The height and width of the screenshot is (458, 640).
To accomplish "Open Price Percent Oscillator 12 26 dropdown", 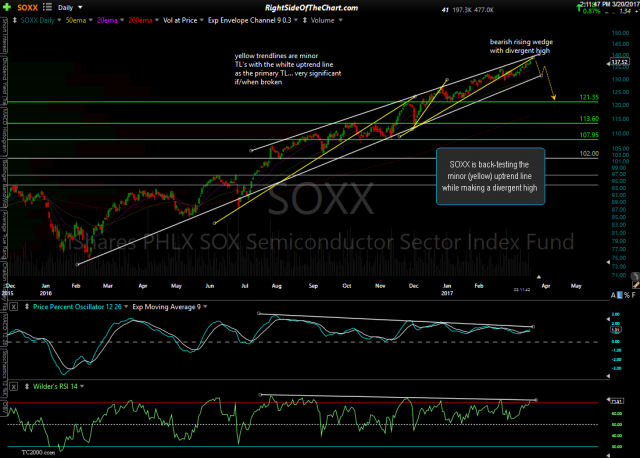I will point(126,307).
